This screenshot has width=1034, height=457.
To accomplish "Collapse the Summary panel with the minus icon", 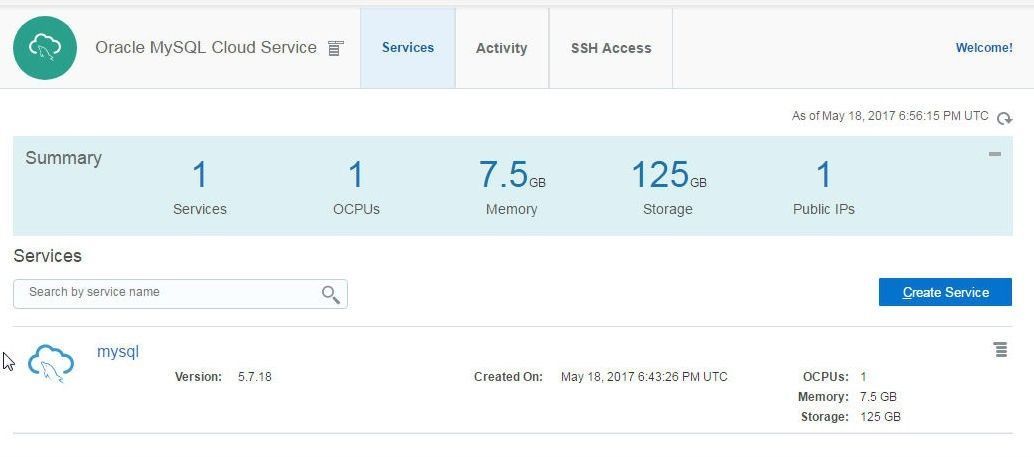I will click(994, 154).
